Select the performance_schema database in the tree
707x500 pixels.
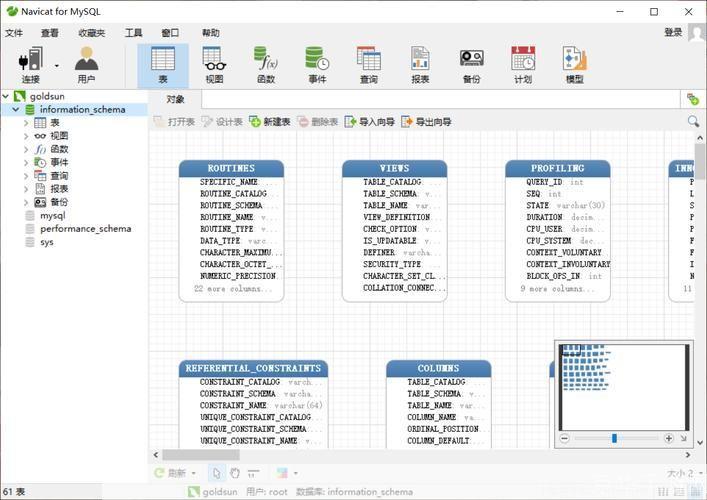coord(86,229)
